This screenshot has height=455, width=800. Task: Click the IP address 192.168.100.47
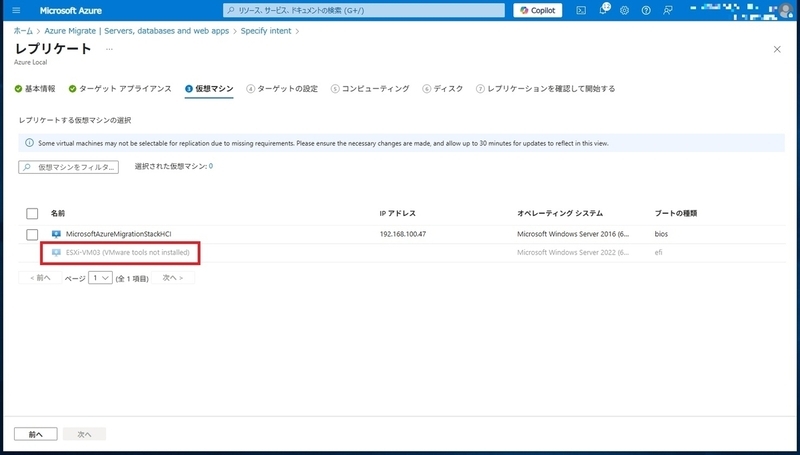click(403, 234)
